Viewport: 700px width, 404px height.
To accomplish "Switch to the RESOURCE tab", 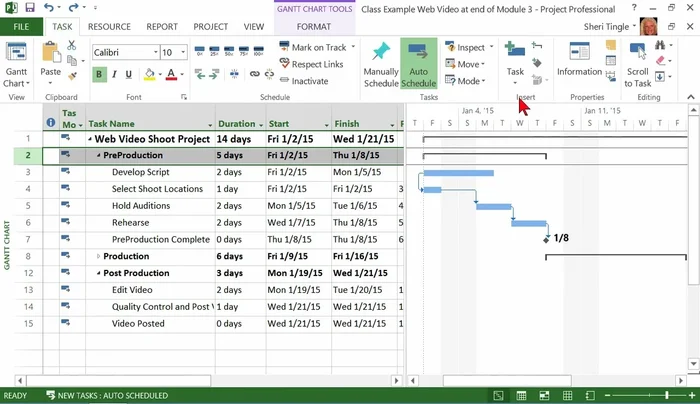I will (x=109, y=27).
